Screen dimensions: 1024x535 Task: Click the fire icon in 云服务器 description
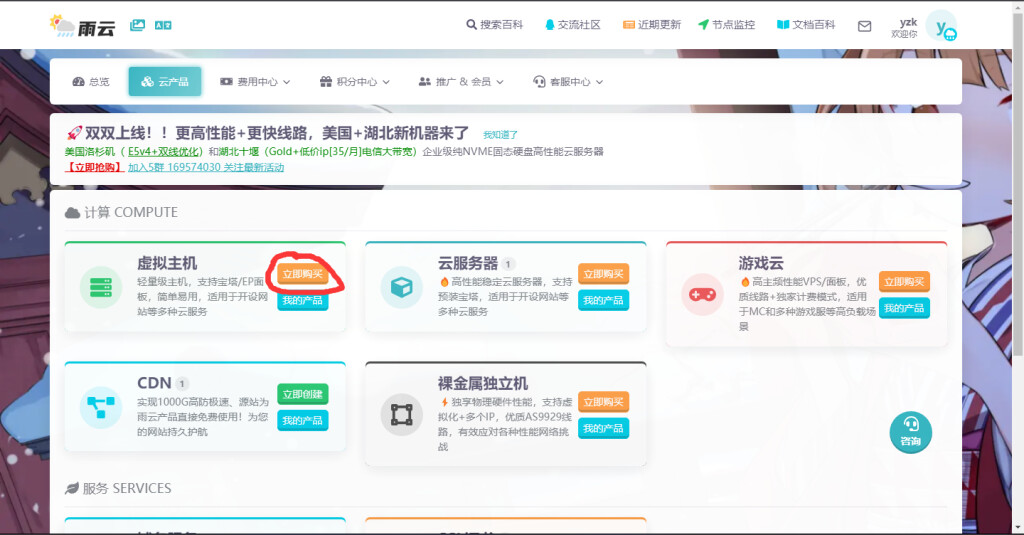click(x=444, y=282)
